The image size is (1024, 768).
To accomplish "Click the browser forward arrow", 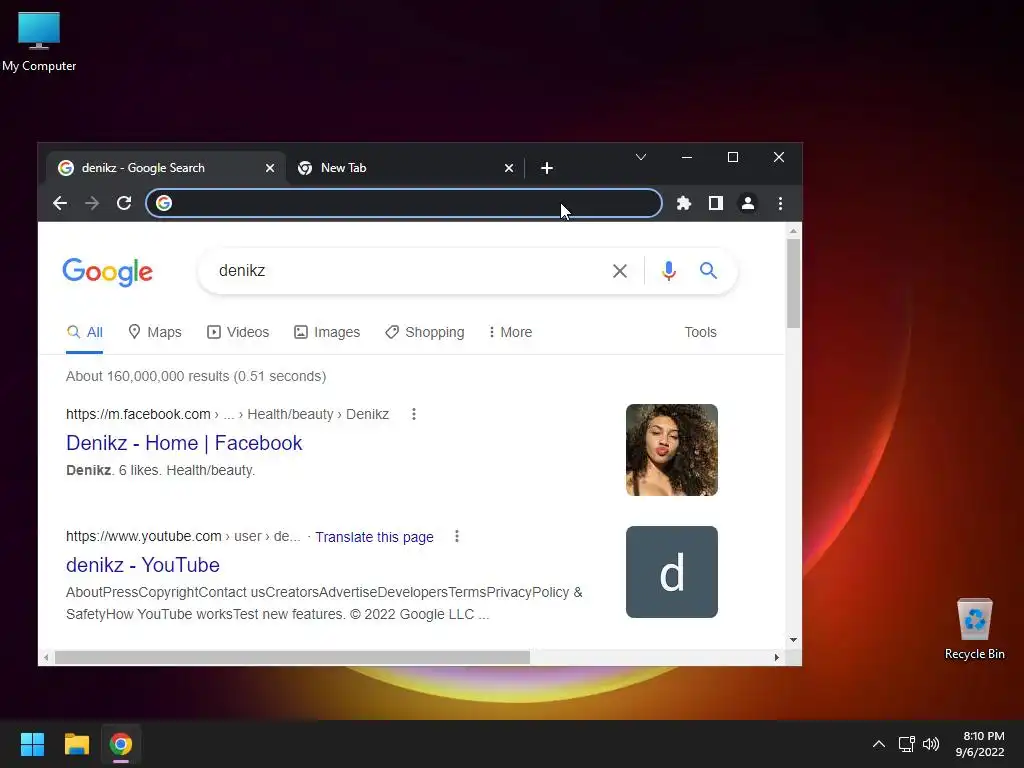I will point(92,203).
